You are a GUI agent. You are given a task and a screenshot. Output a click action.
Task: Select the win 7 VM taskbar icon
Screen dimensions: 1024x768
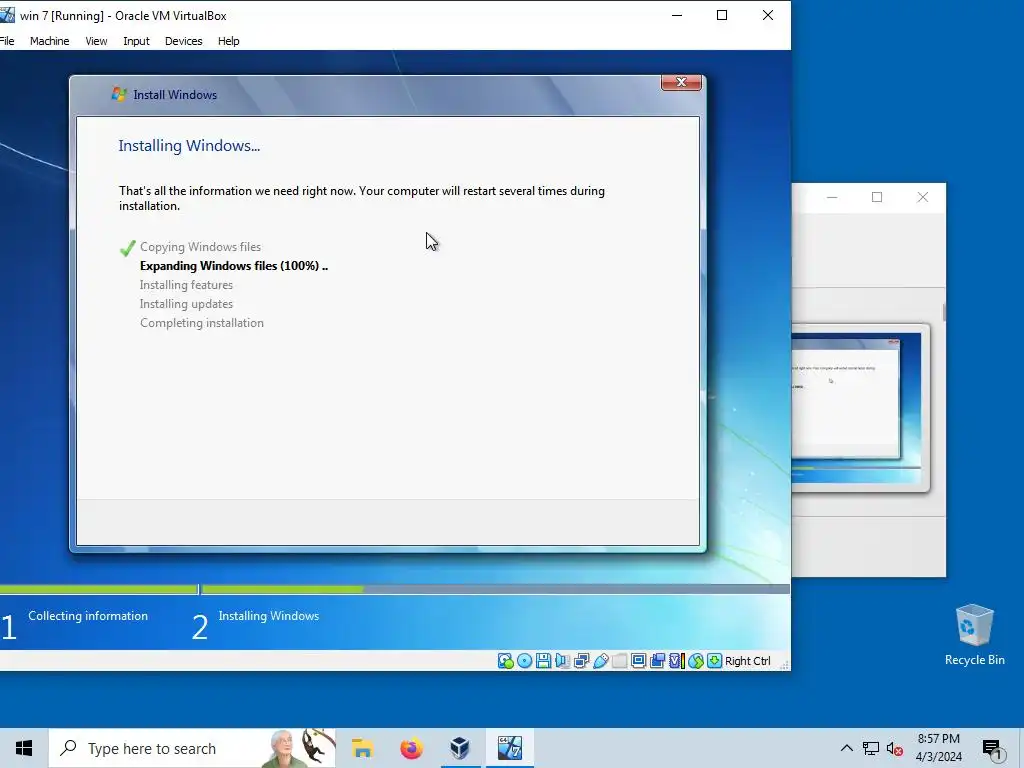[509, 748]
